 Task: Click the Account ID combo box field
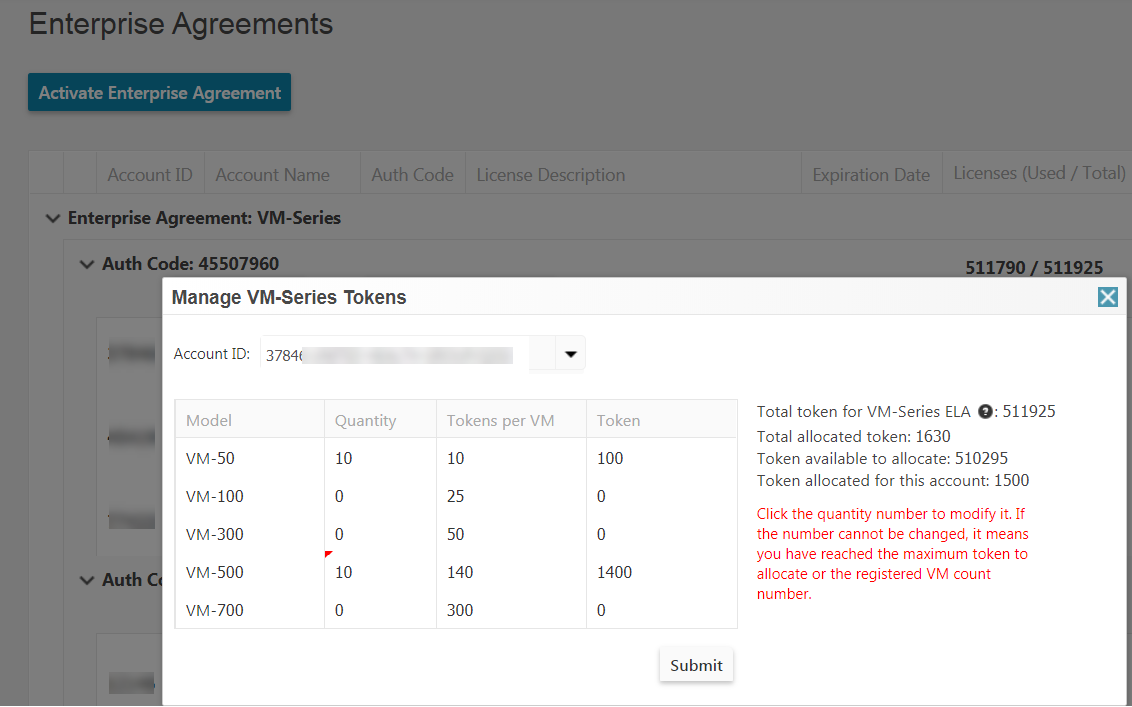422,354
